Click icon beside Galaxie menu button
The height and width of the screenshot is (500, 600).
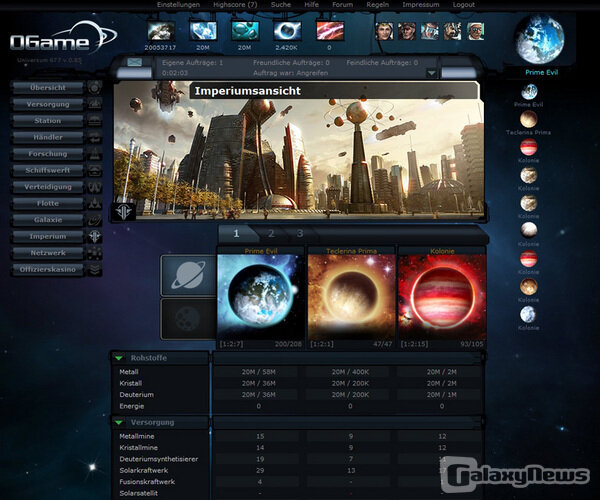tap(95, 220)
